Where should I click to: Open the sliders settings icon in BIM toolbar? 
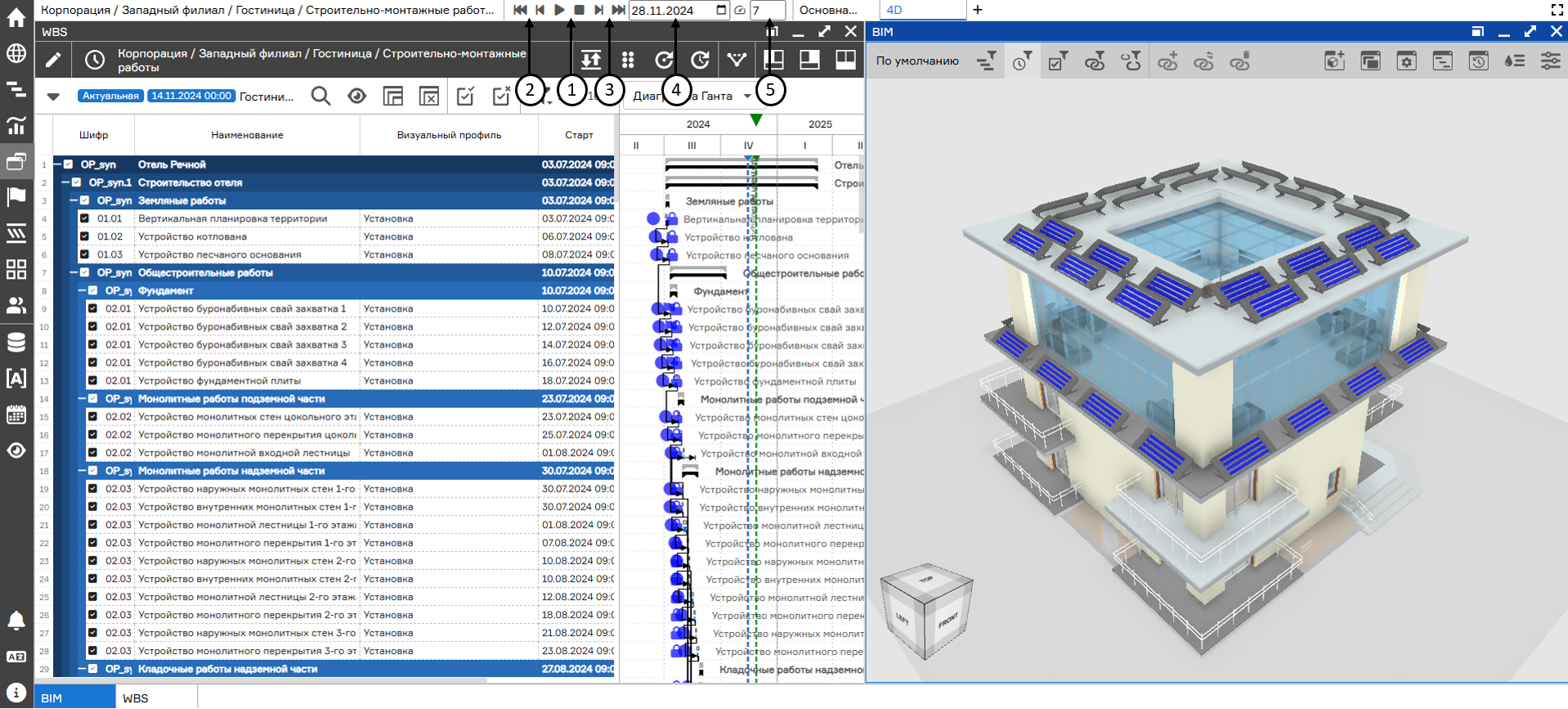tap(1550, 61)
